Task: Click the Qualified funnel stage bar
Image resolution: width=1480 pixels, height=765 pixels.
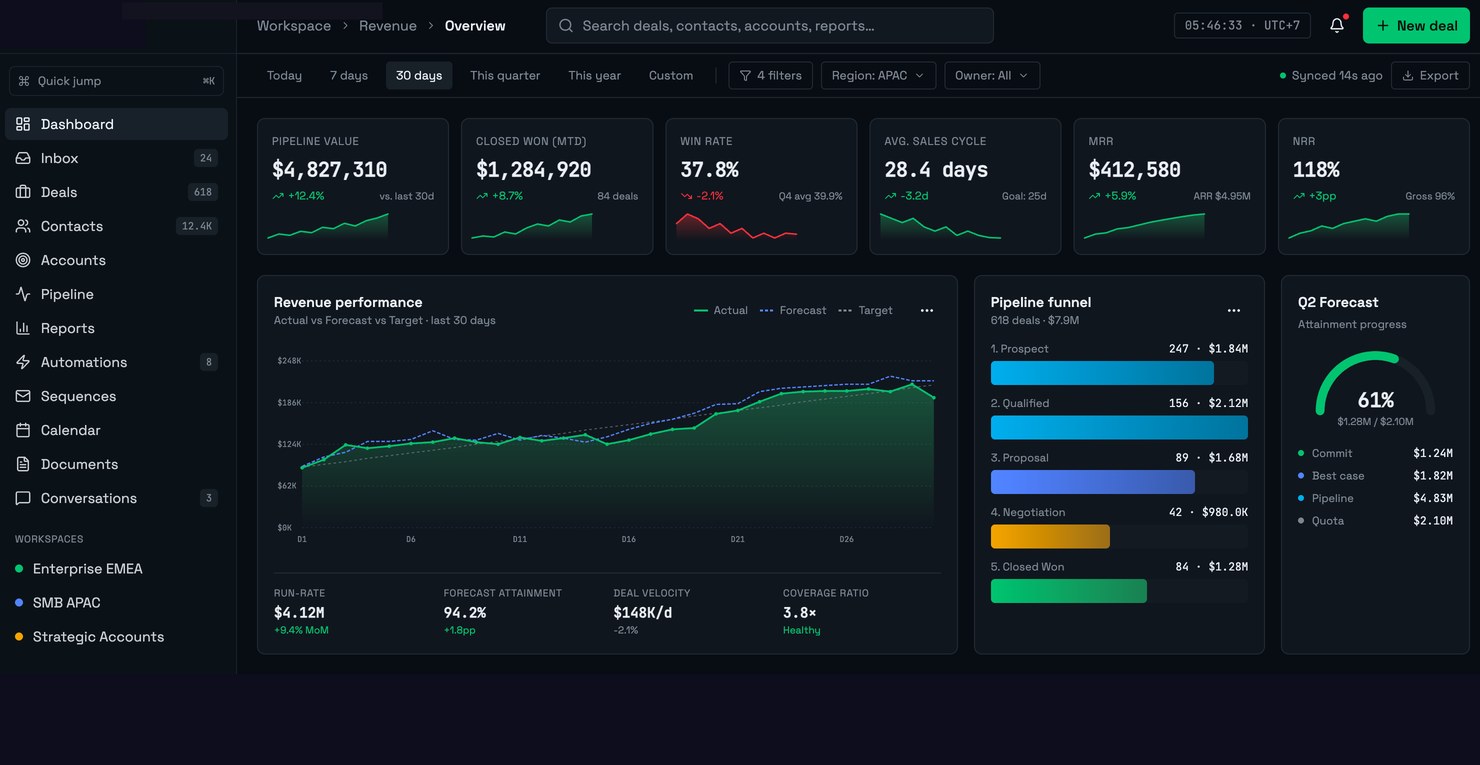Action: [1119, 428]
